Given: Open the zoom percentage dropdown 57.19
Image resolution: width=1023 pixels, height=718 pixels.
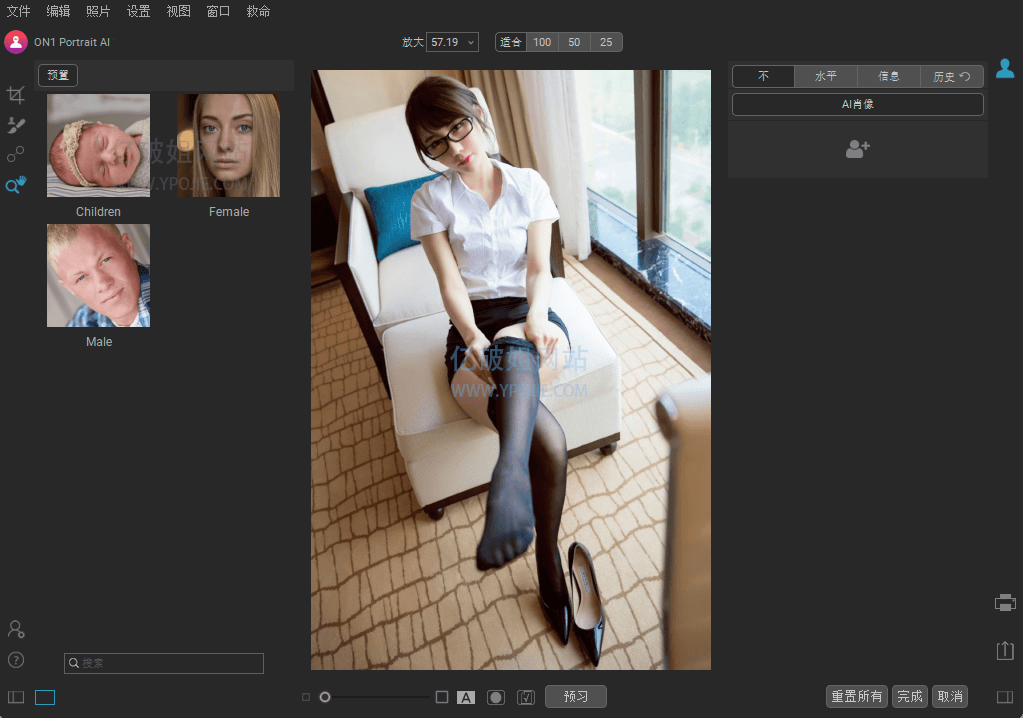Looking at the screenshot, I should point(452,42).
